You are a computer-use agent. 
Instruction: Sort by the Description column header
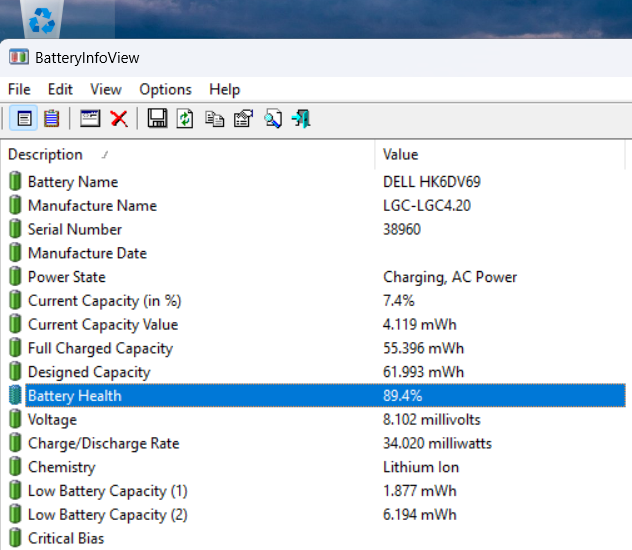coord(188,154)
